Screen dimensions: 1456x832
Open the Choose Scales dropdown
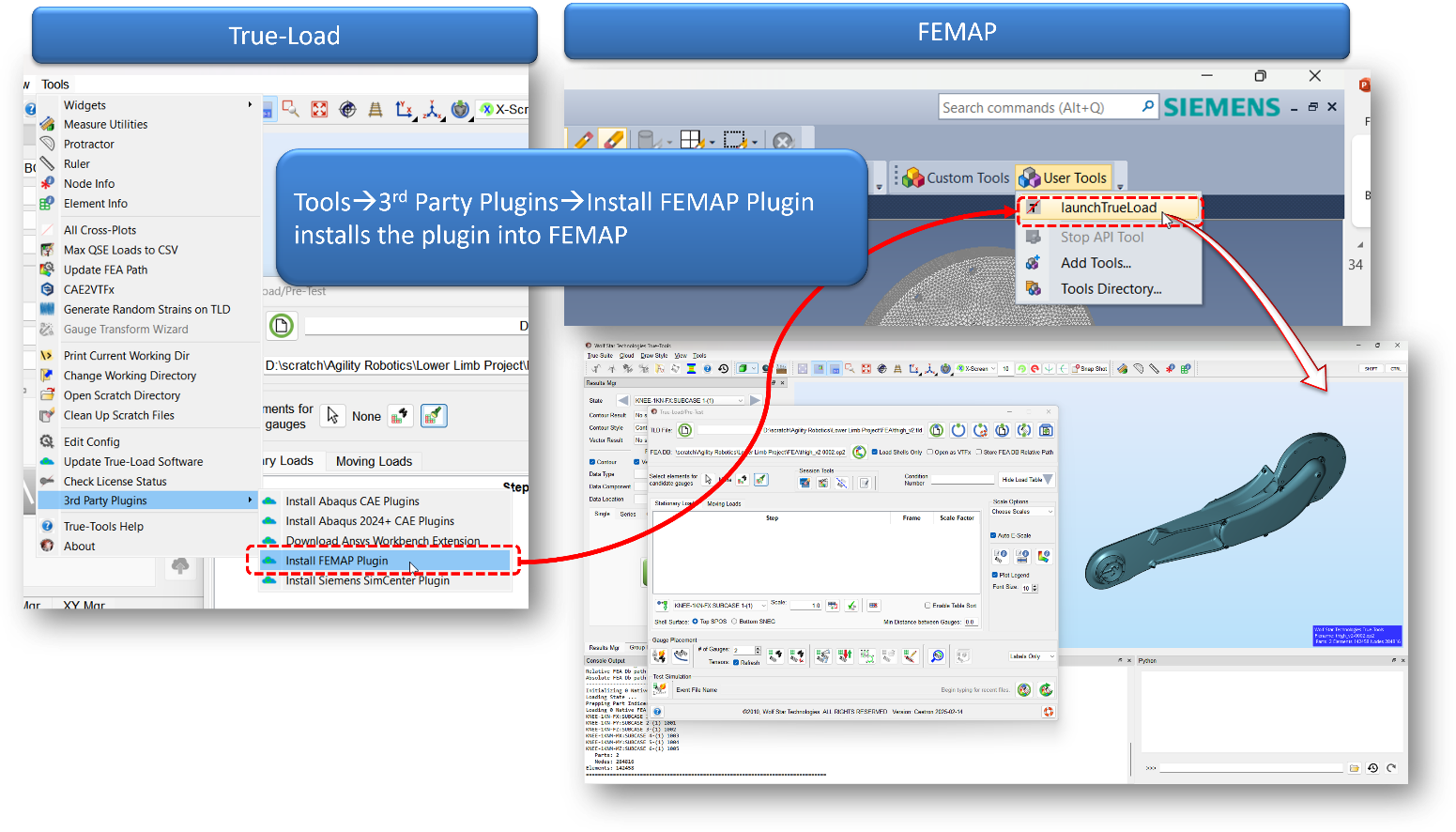1022,512
